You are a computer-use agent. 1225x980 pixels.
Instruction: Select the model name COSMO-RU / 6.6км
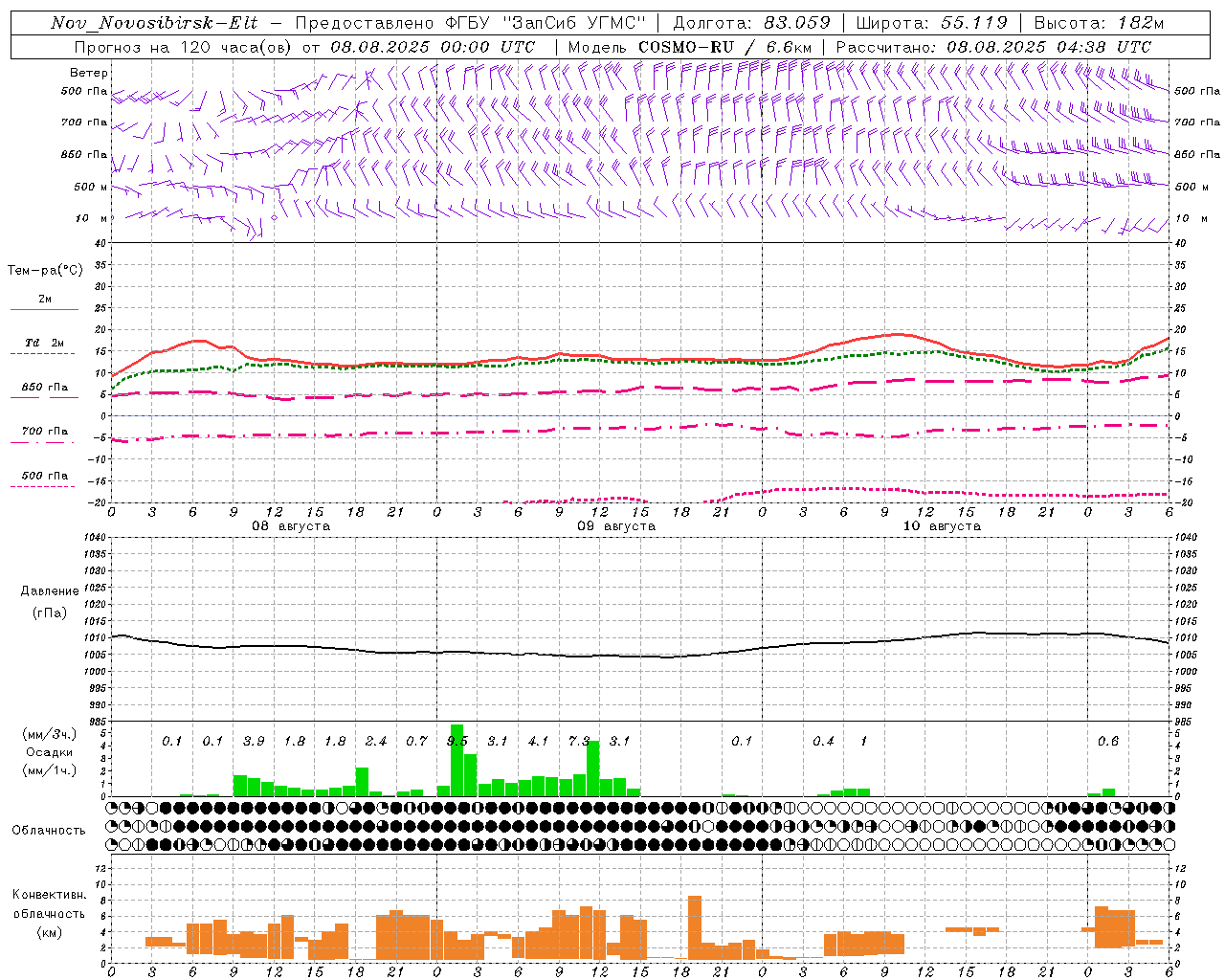pyautogui.click(x=725, y=47)
